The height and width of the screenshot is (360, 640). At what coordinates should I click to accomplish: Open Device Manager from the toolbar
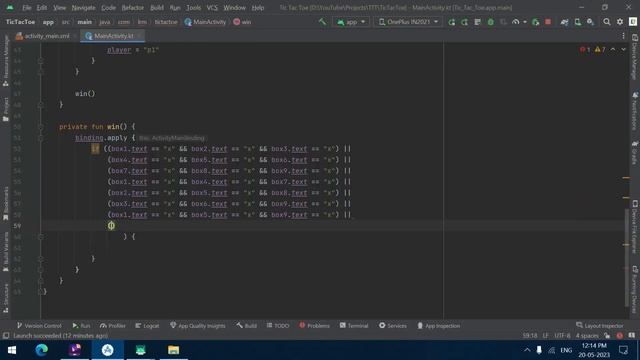pos(578,22)
